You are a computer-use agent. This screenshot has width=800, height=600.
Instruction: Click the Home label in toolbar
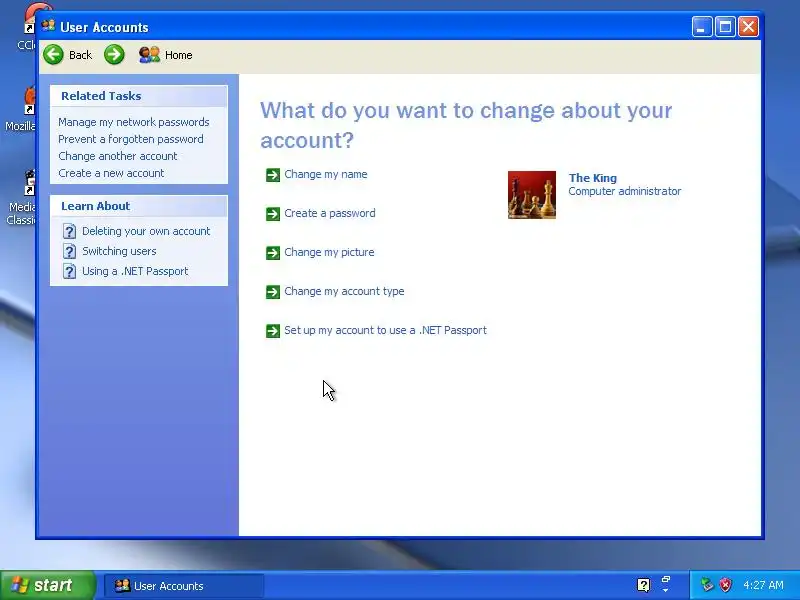click(x=179, y=55)
